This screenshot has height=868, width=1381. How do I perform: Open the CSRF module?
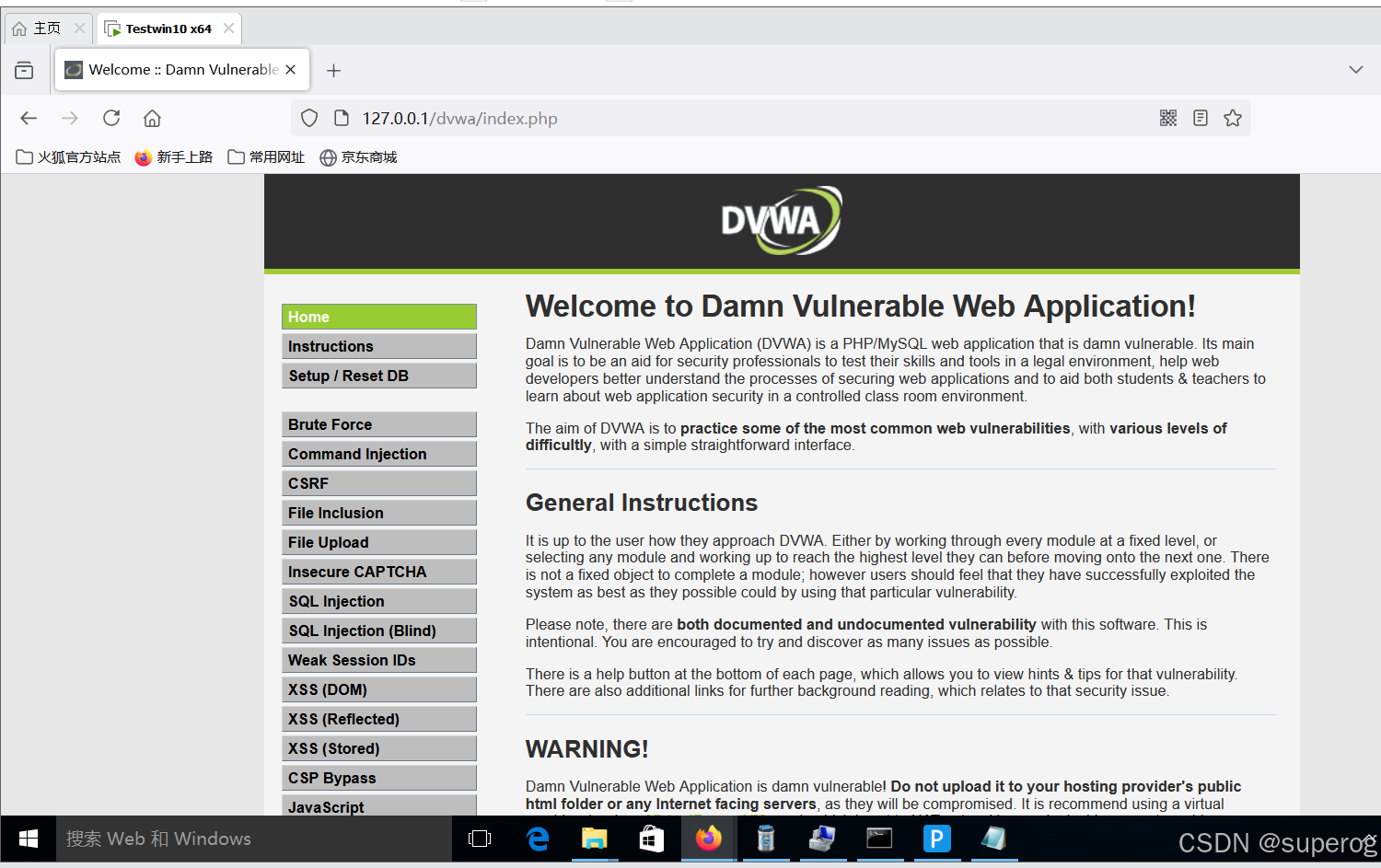(379, 483)
